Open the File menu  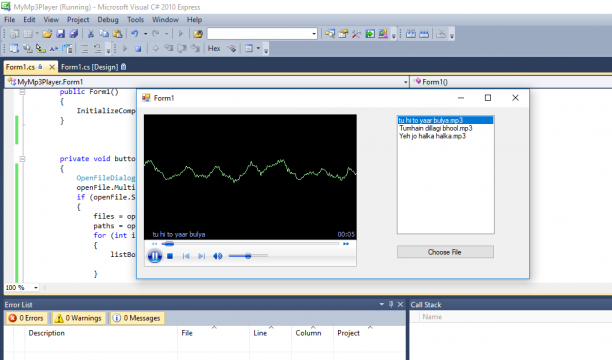tap(9, 20)
